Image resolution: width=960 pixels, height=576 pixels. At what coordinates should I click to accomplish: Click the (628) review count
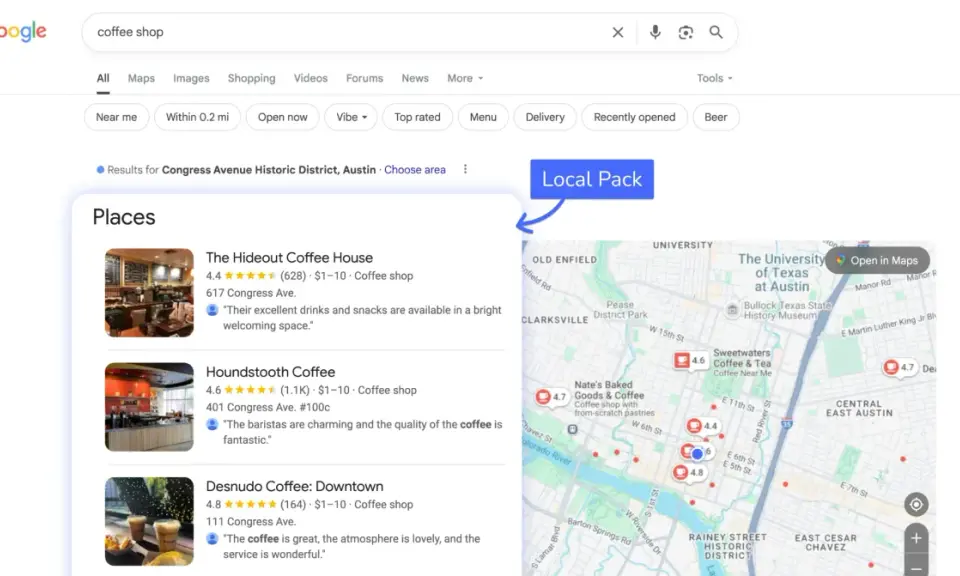(293, 276)
